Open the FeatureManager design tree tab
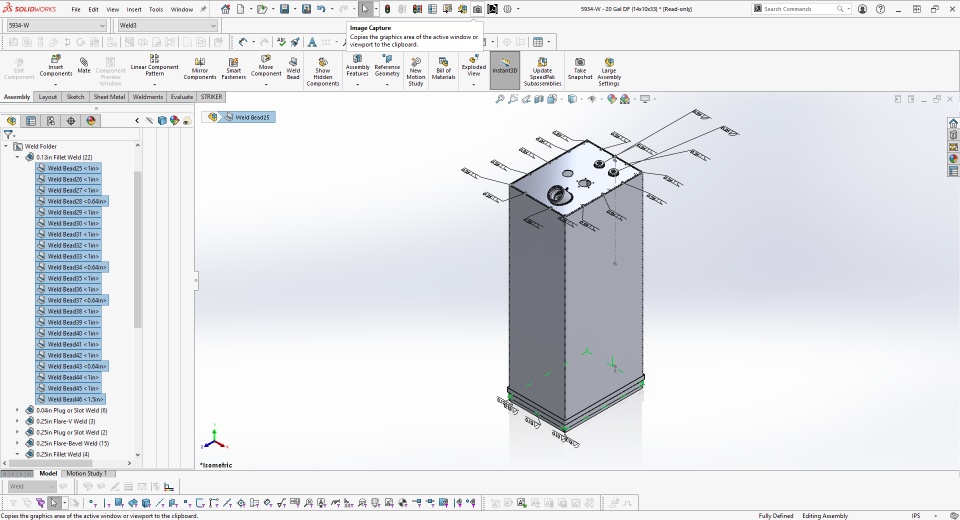The image size is (960, 520). click(11, 121)
